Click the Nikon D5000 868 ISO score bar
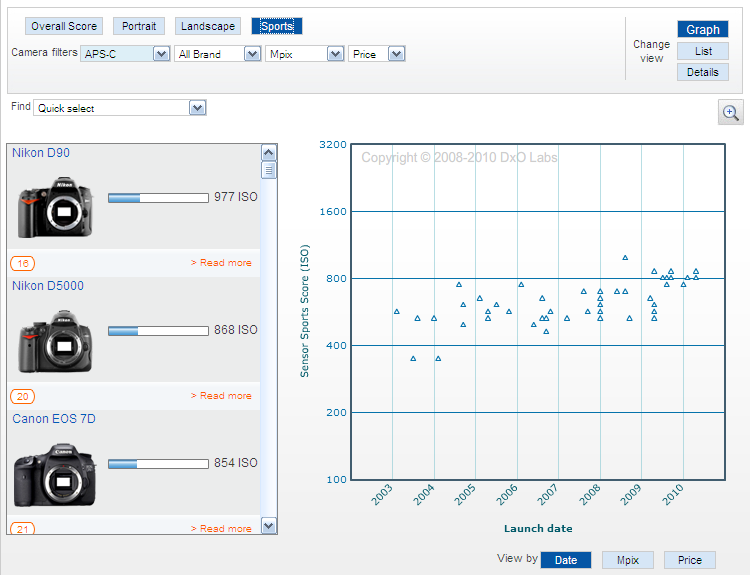750x575 pixels. 158,331
